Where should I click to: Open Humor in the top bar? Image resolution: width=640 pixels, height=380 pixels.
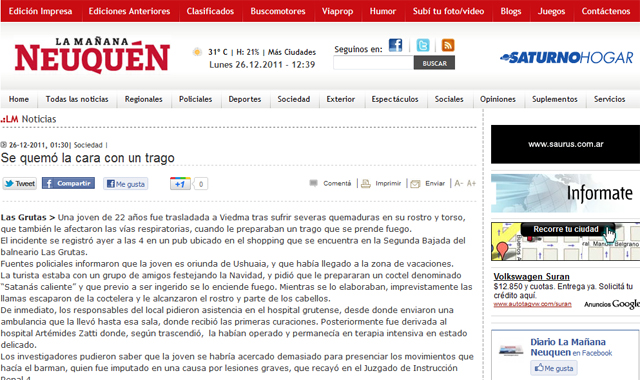(383, 11)
